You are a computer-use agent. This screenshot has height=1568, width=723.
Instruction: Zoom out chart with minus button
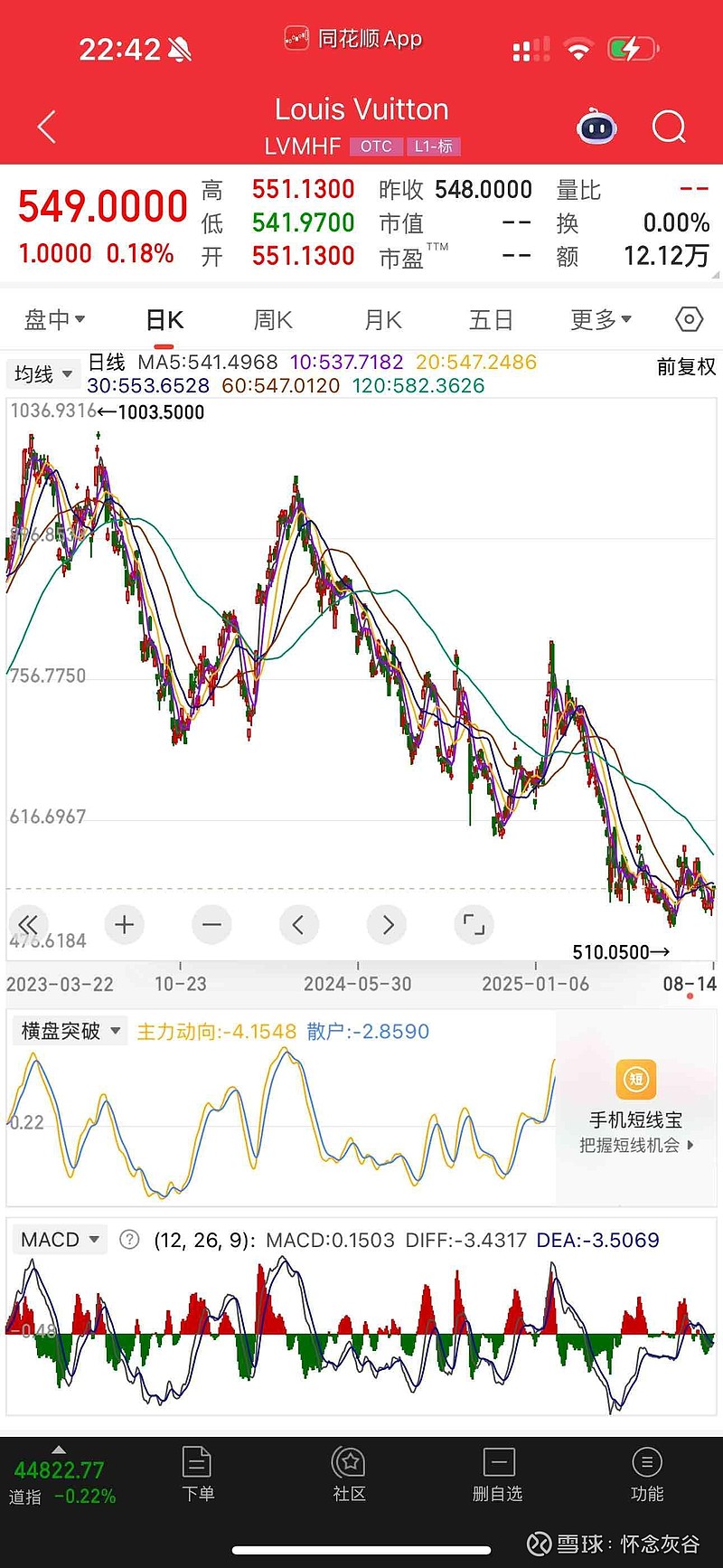coord(211,924)
